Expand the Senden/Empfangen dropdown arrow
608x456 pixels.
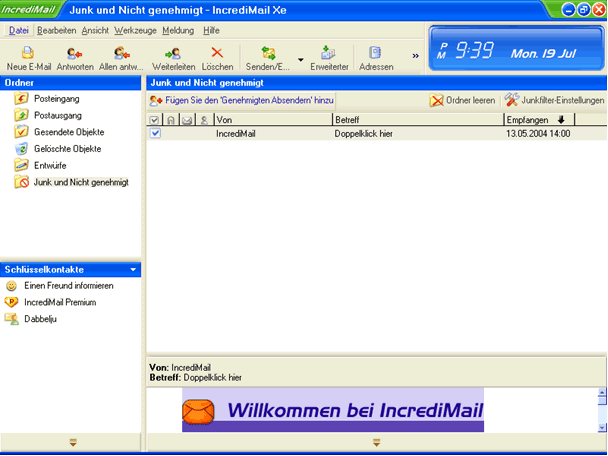point(301,59)
